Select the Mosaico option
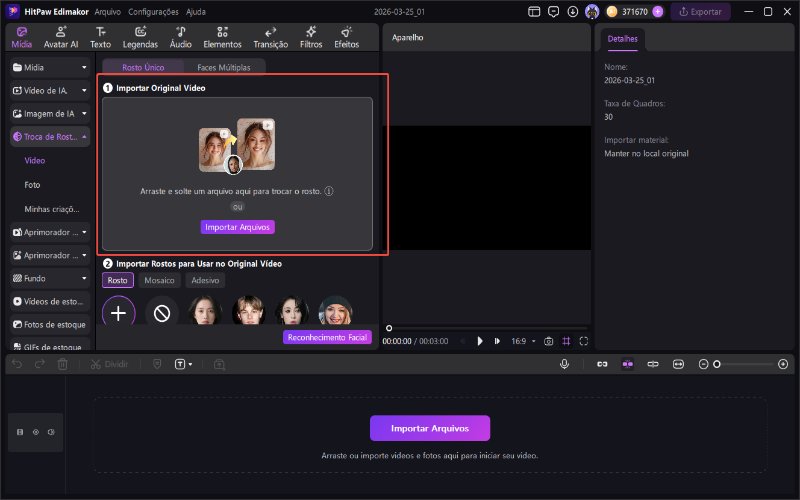 [x=160, y=281]
